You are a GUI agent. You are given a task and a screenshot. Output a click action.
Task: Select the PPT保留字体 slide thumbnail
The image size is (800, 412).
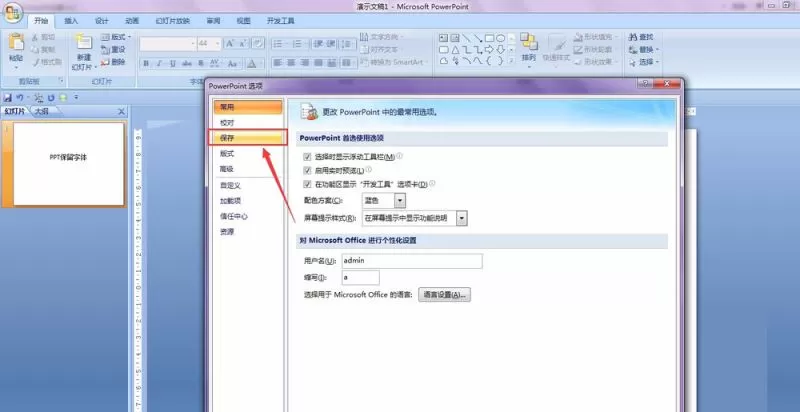point(69,164)
